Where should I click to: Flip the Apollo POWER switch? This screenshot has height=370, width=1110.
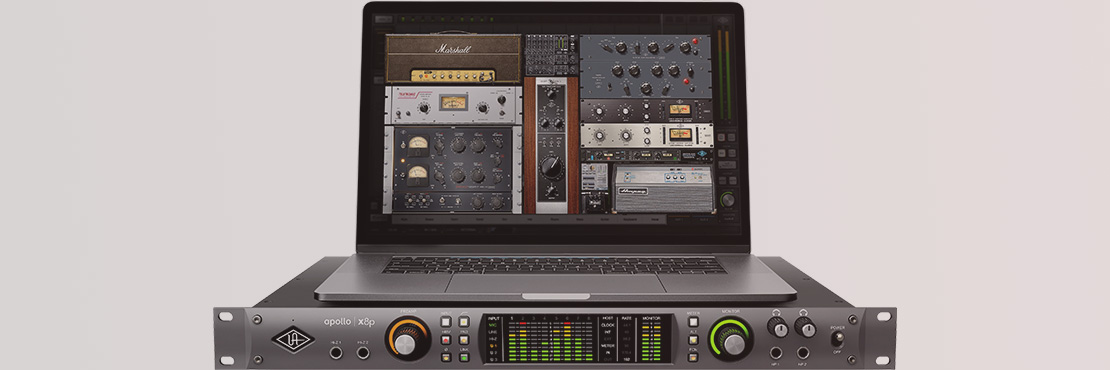click(837, 338)
